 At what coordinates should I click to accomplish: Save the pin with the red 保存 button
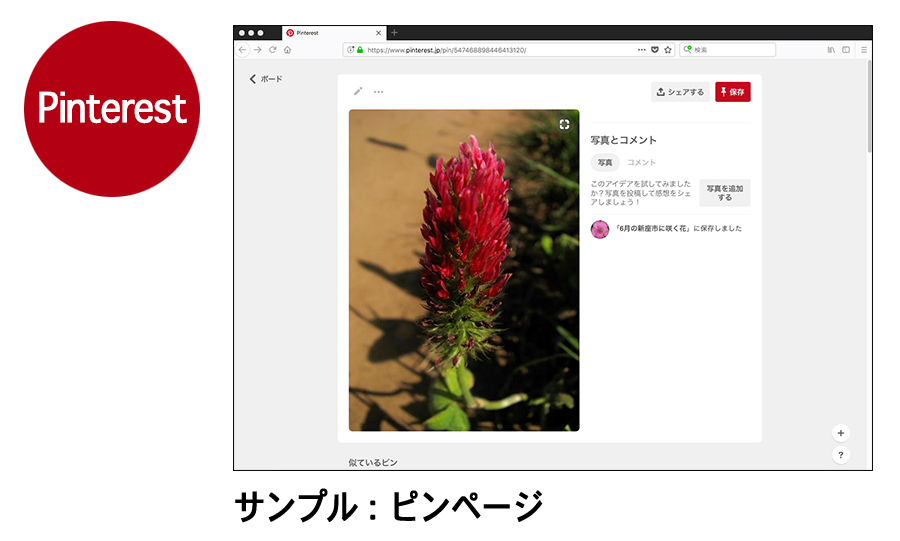pyautogui.click(x=732, y=92)
